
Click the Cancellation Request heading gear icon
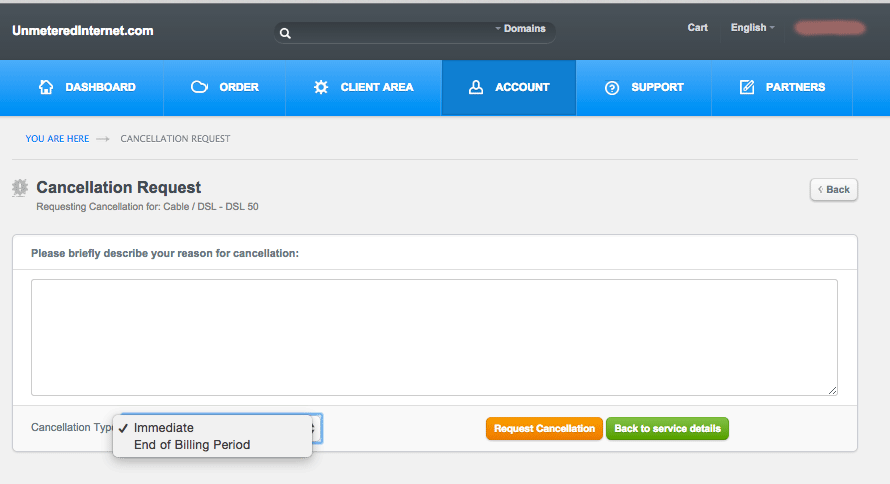click(x=20, y=187)
